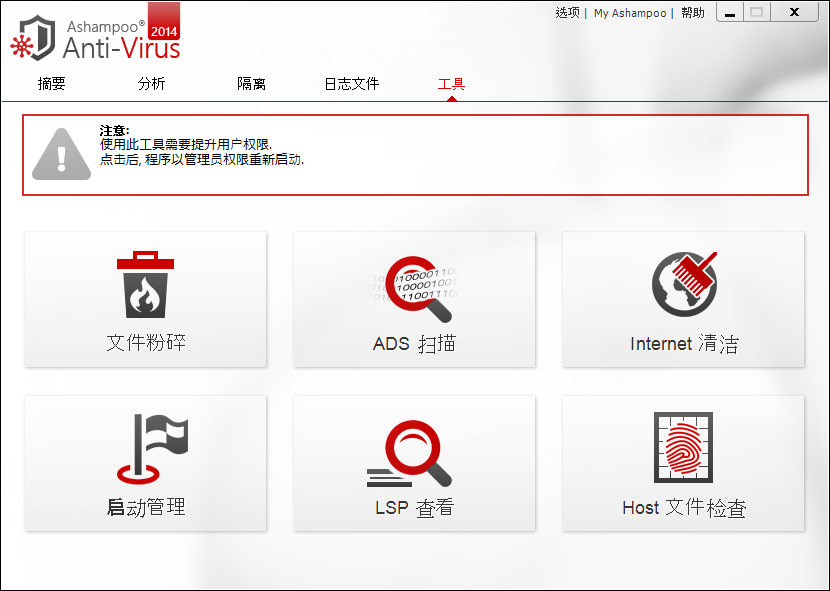Open Internet 清洁 globe brush icon
Image resolution: width=830 pixels, height=591 pixels.
684,285
